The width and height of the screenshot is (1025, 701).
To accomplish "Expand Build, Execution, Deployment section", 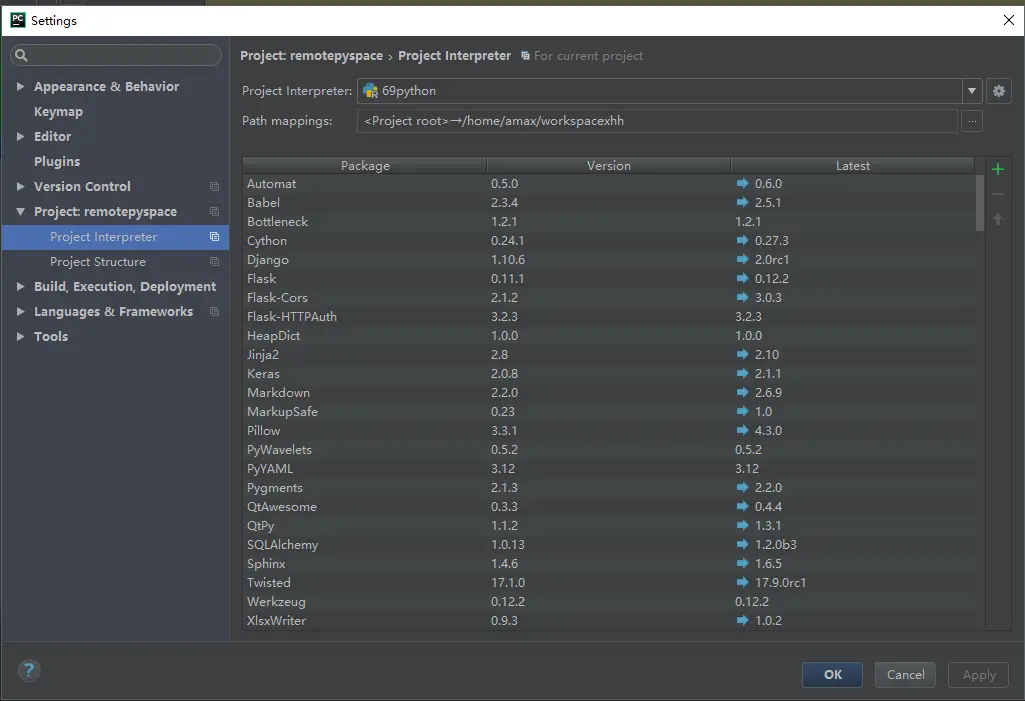I will pos(20,286).
